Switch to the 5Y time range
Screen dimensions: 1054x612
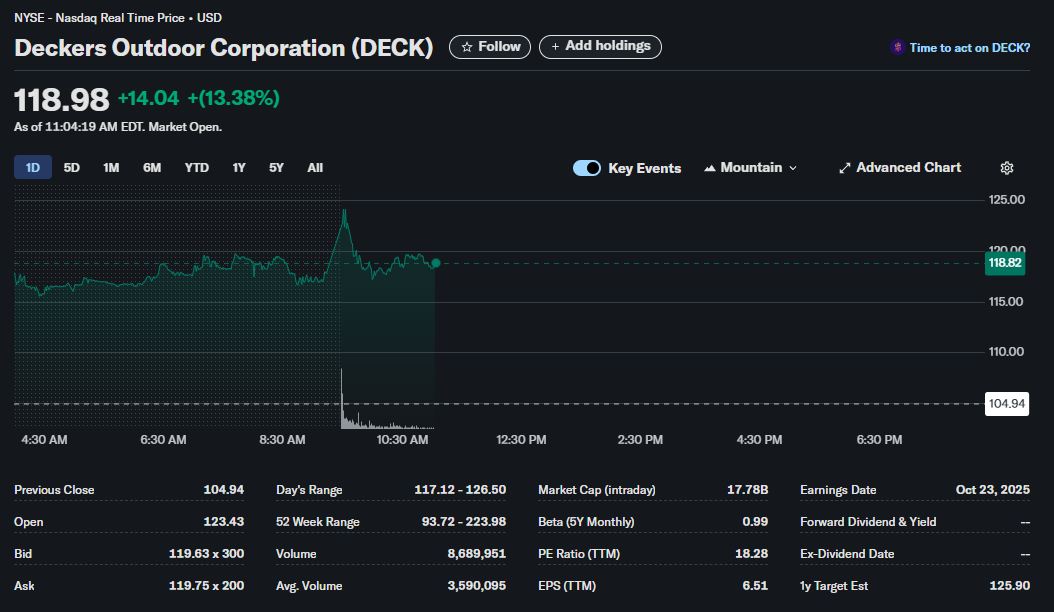(276, 167)
